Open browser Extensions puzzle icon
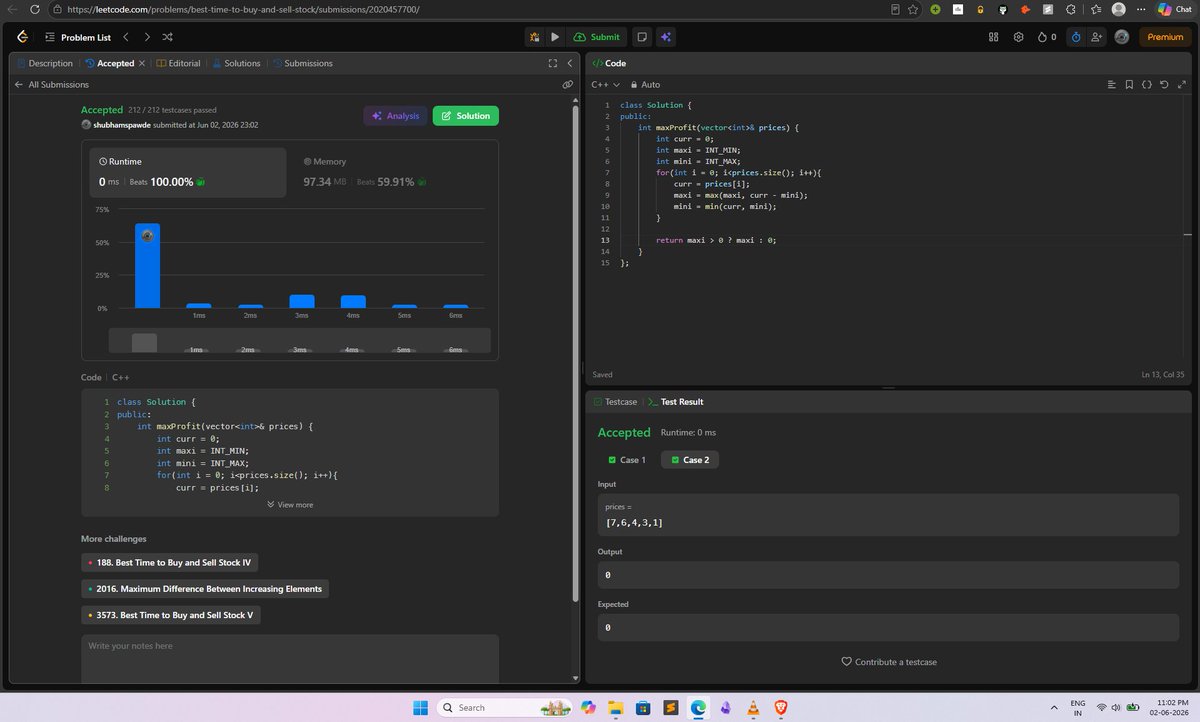This screenshot has width=1200, height=722. click(1069, 9)
